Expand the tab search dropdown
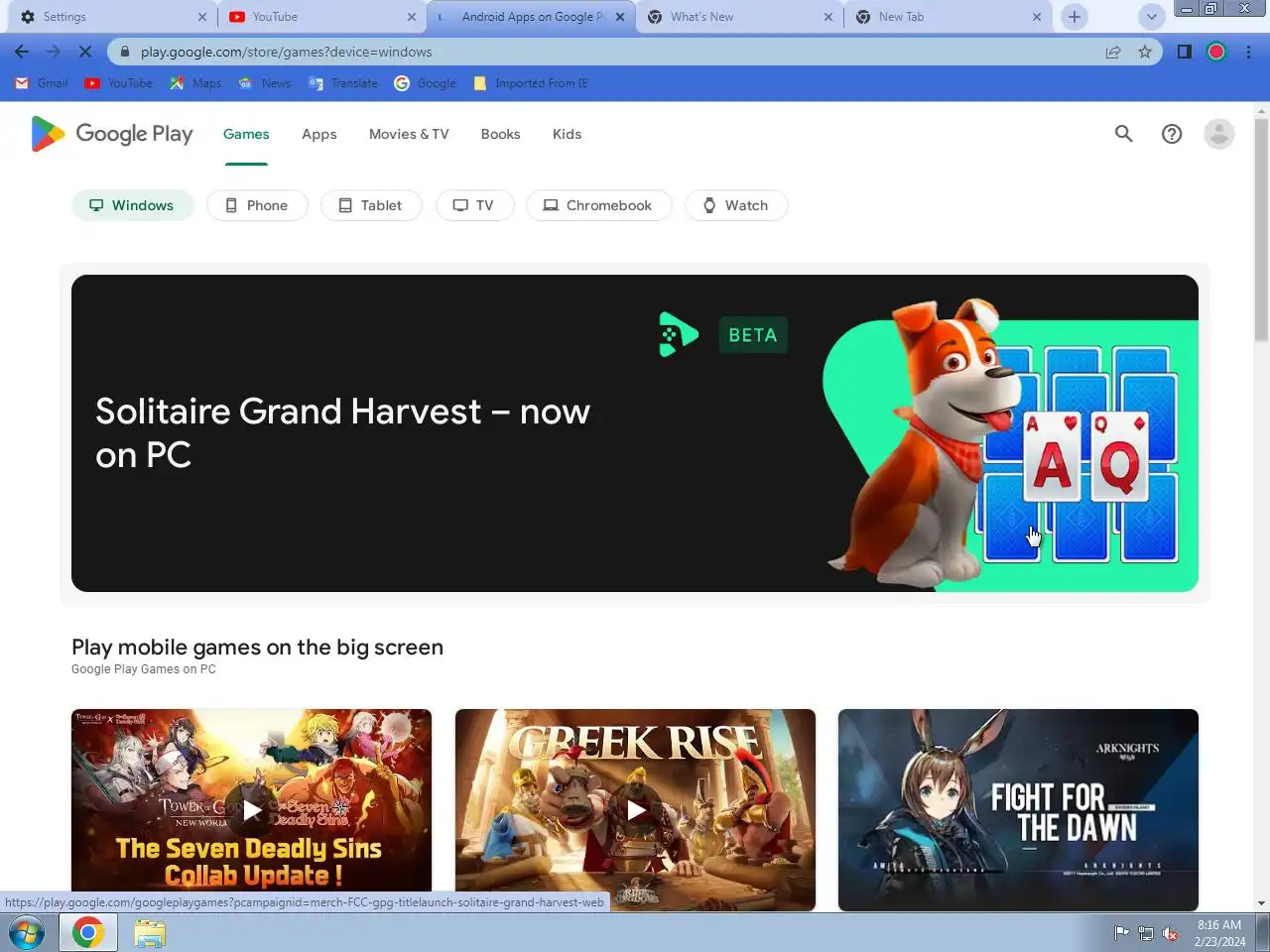This screenshot has width=1270, height=952. [1151, 17]
